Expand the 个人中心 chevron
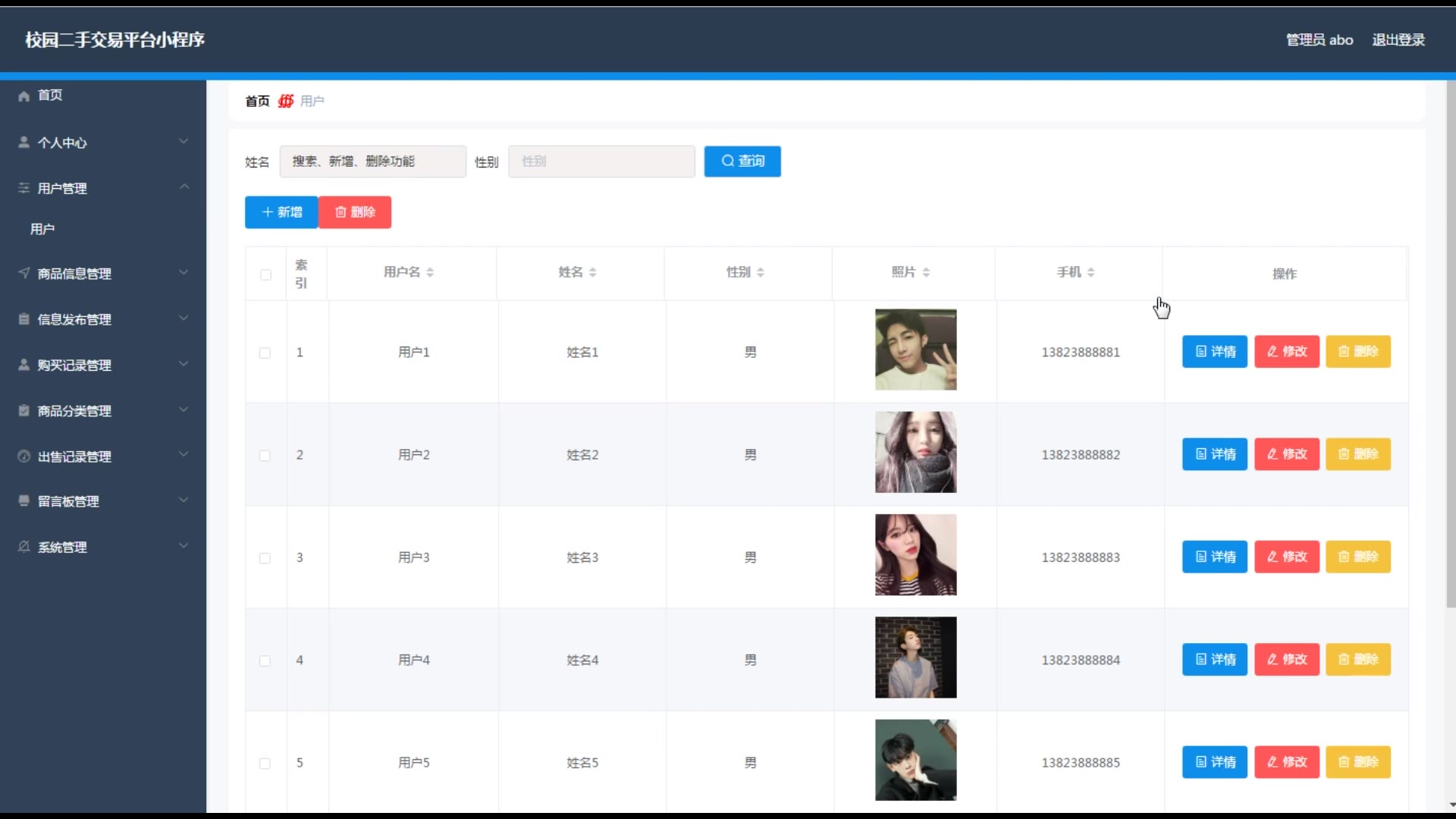Viewport: 1456px width, 819px height. click(184, 141)
